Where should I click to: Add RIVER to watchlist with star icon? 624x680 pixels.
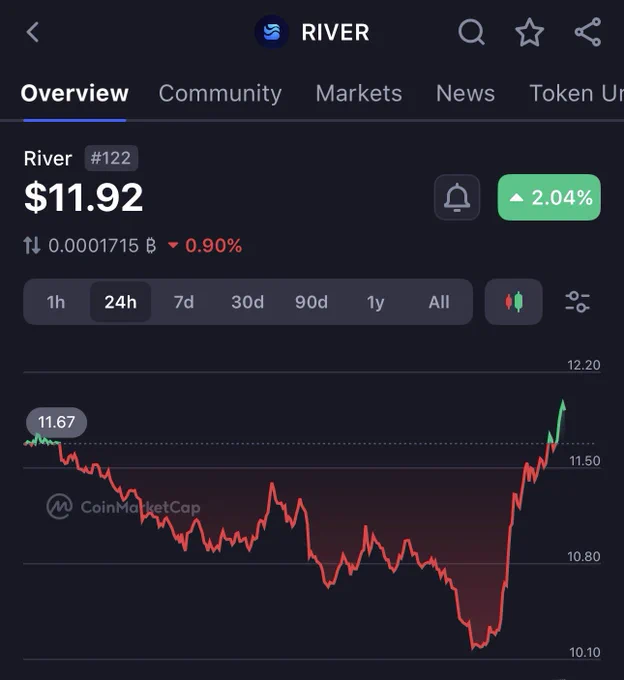(x=529, y=32)
